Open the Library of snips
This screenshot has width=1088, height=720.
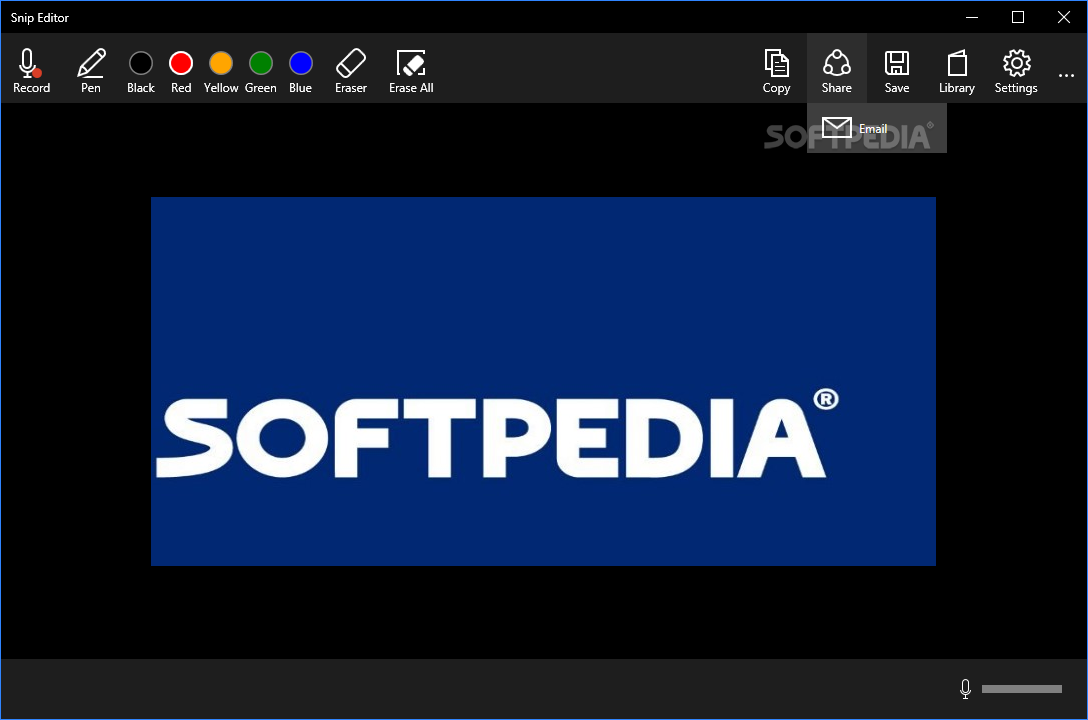tap(957, 70)
